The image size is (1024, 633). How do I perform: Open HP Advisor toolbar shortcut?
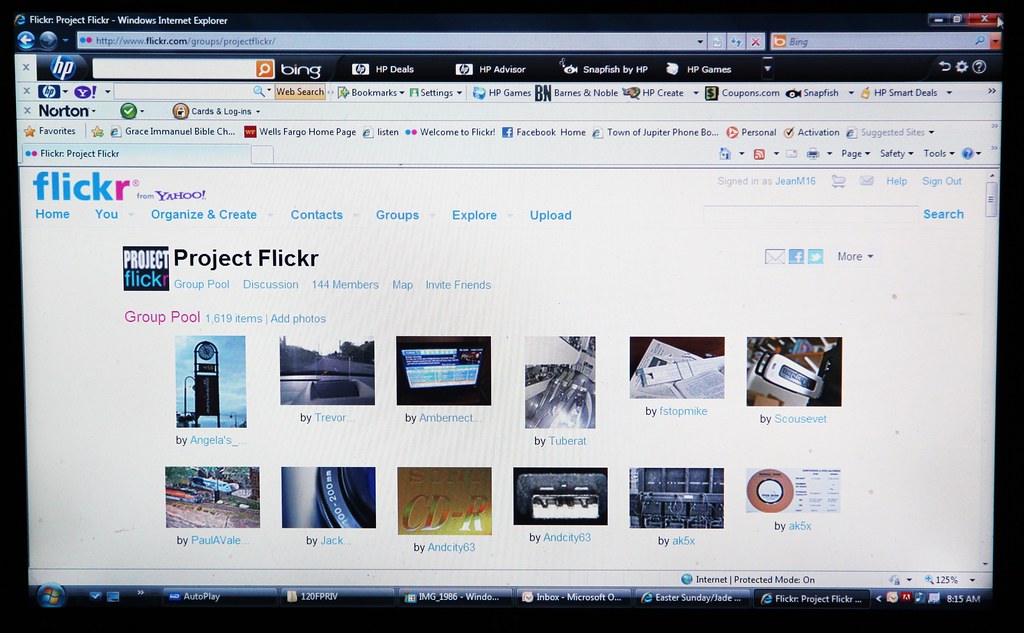click(x=490, y=69)
